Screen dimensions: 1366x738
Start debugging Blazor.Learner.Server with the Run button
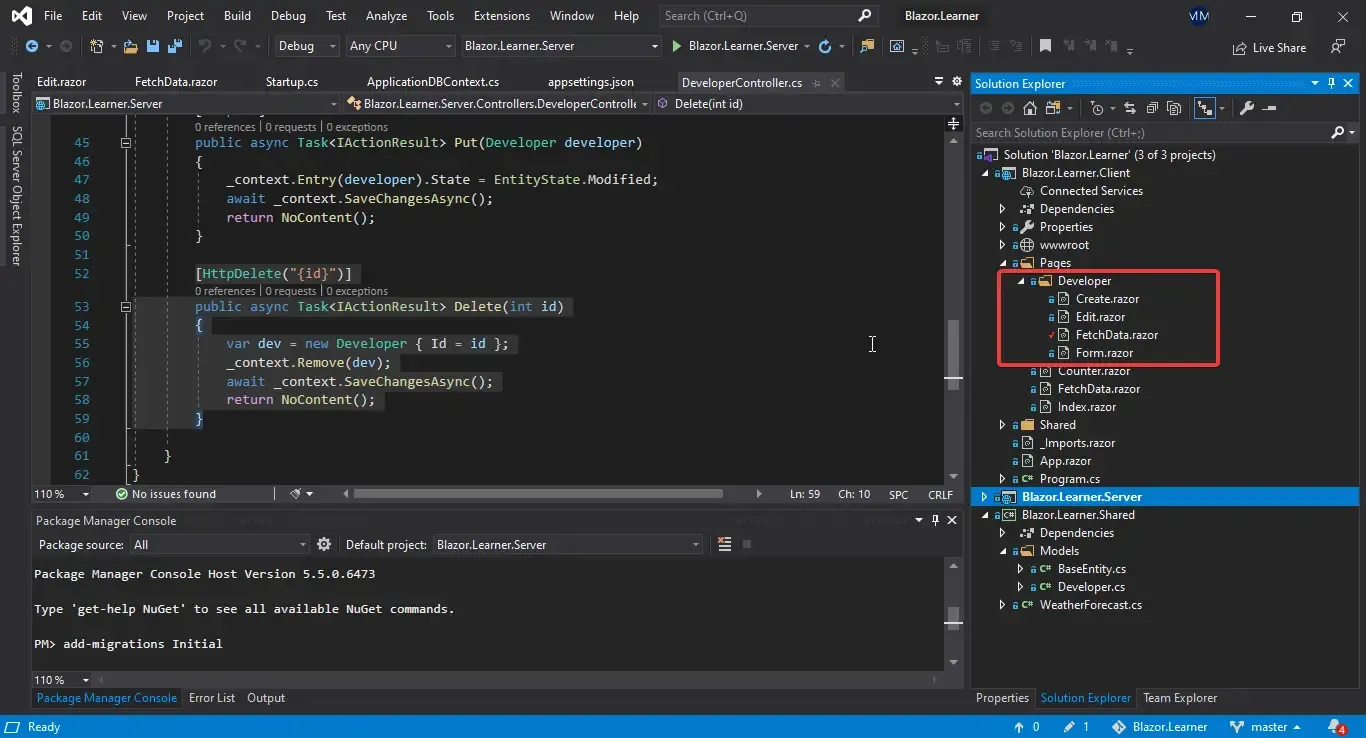pyautogui.click(x=676, y=45)
